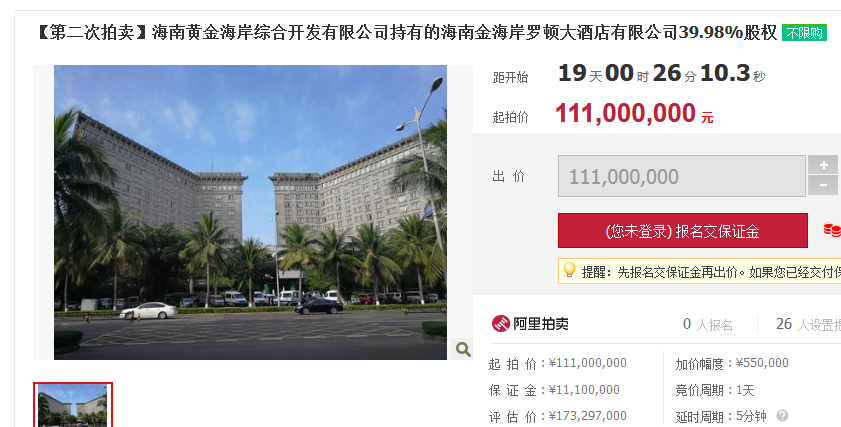Click the light bulb reminder icon
Viewport: 841px width, 427px height.
[x=569, y=270]
